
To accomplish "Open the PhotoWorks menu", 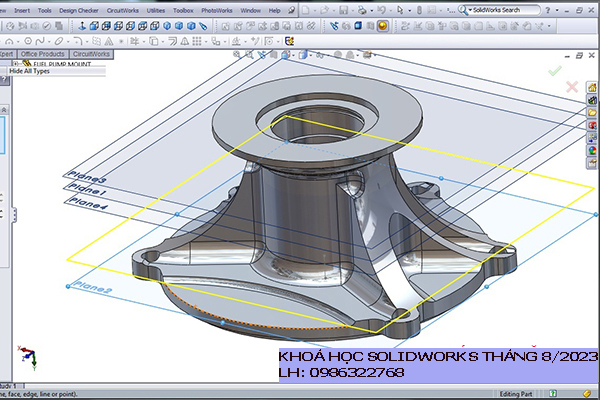I will 217,10.
